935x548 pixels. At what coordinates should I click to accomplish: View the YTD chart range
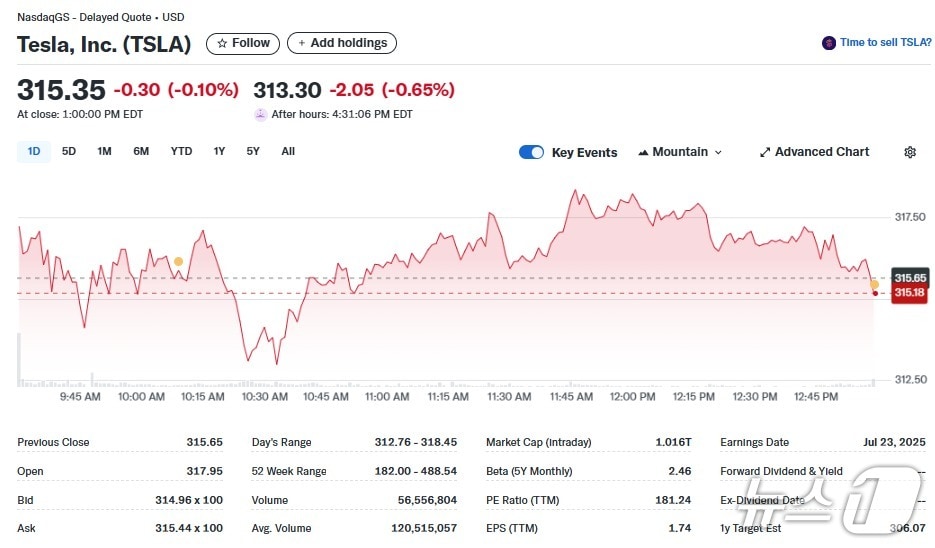pos(181,152)
